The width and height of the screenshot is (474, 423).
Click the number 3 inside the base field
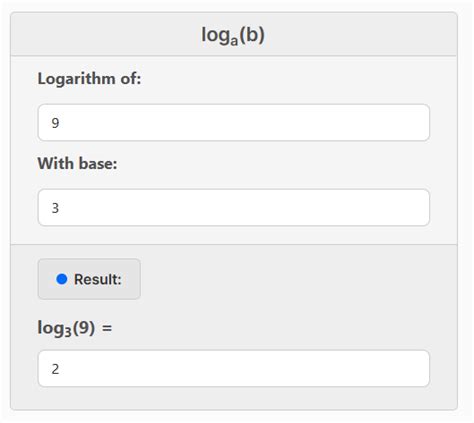55,208
